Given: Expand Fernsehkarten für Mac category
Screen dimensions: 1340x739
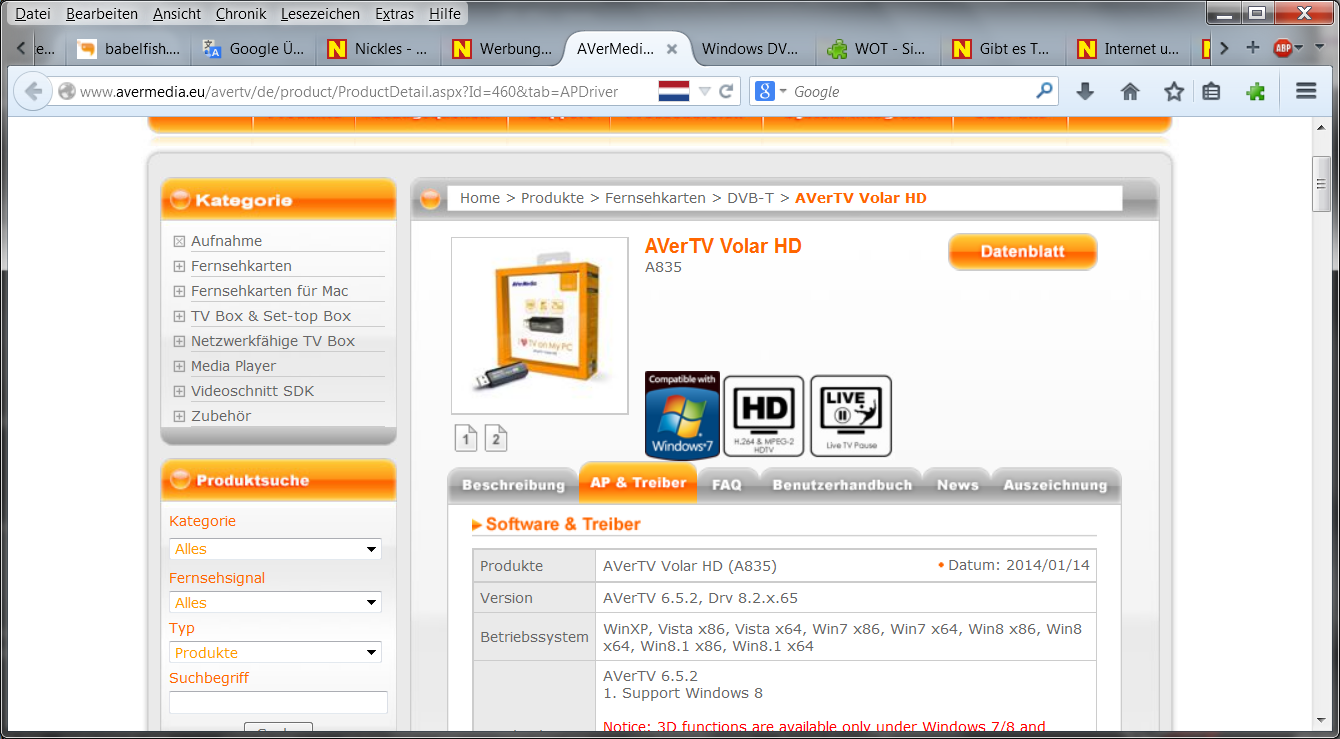Looking at the screenshot, I should coord(179,291).
